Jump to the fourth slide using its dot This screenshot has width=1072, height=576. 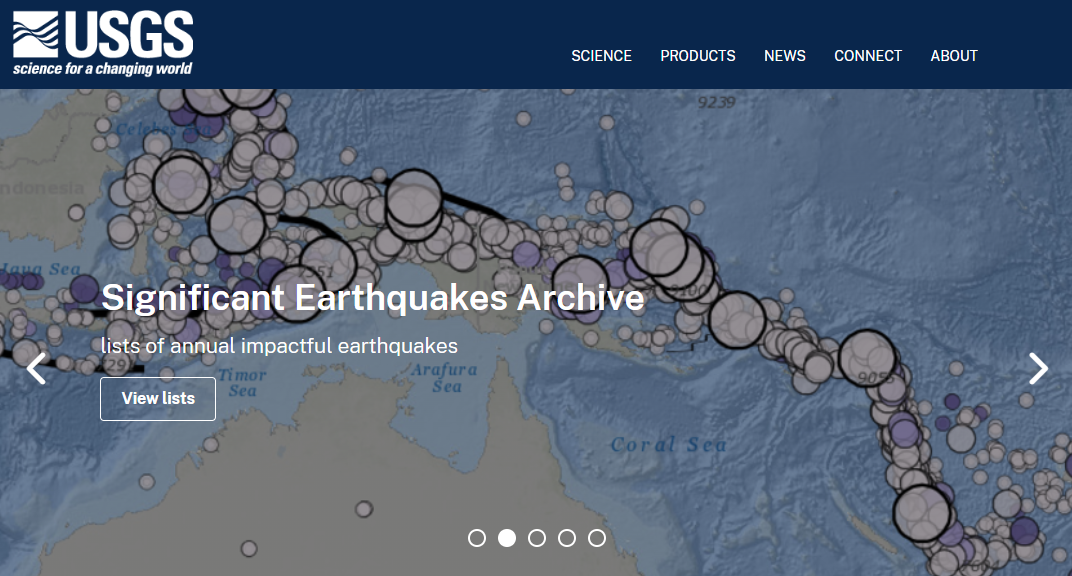click(x=567, y=537)
